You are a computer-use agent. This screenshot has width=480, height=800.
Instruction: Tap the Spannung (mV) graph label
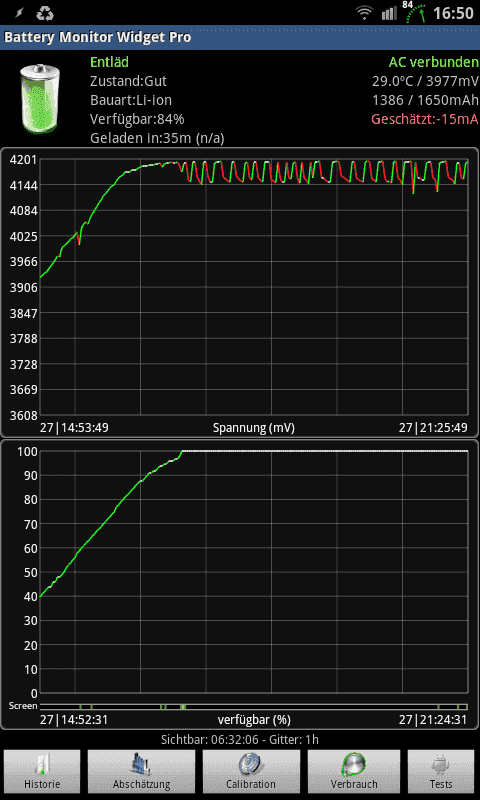[254, 428]
